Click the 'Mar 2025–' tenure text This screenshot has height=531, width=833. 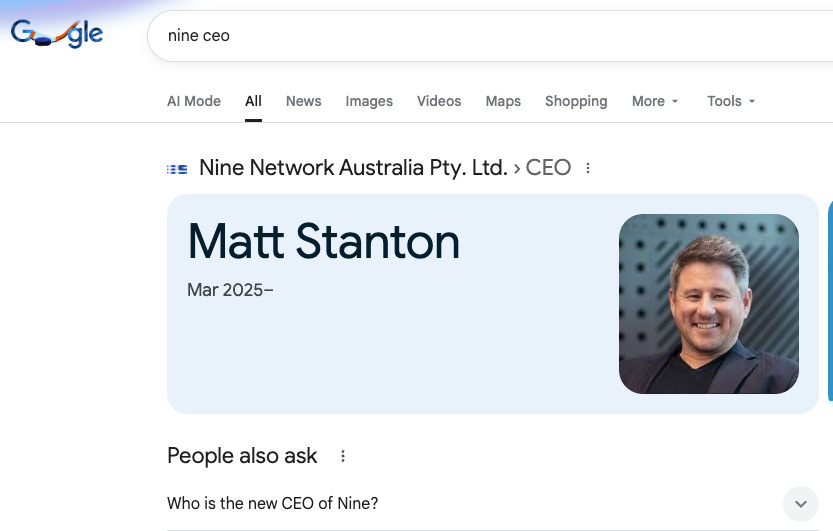230,290
